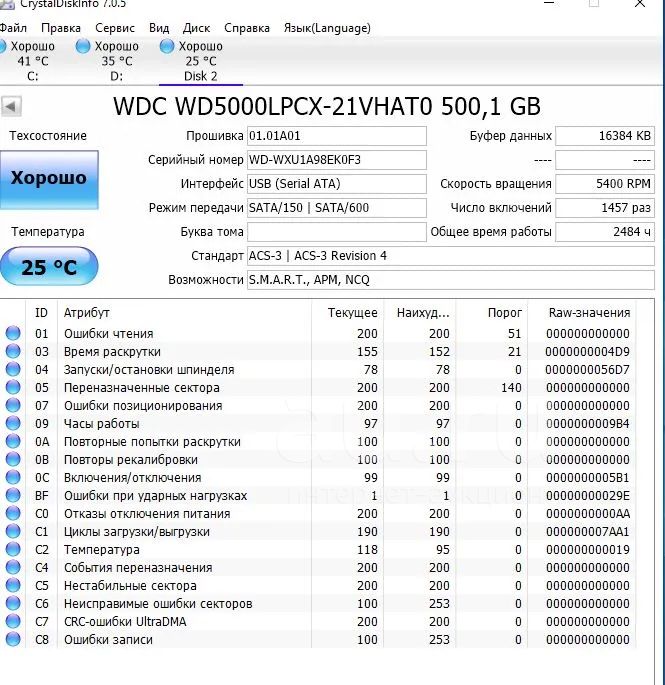Viewport: 665px width, 685px height.
Task: Click status orb for Ошибки записи row
Action: pos(13,639)
